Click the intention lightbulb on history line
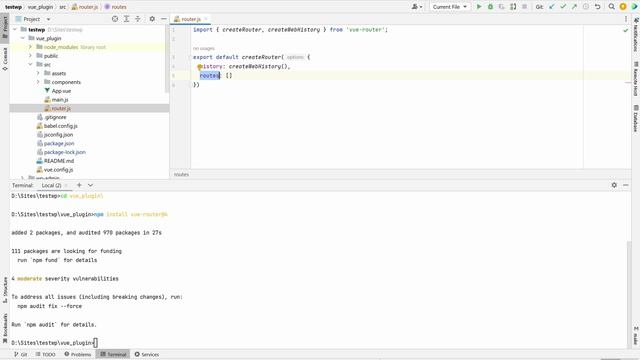Image resolution: width=640 pixels, height=360 pixels. pyautogui.click(x=200, y=67)
